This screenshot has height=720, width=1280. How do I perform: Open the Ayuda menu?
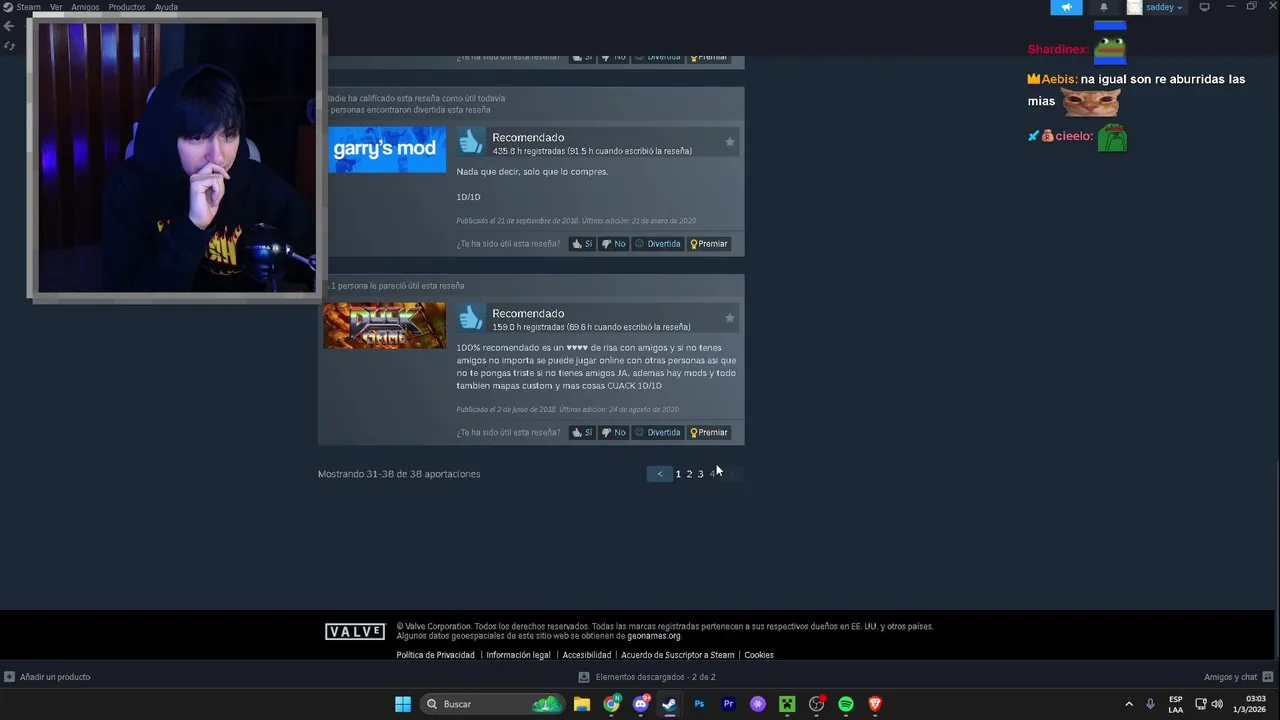(x=166, y=7)
